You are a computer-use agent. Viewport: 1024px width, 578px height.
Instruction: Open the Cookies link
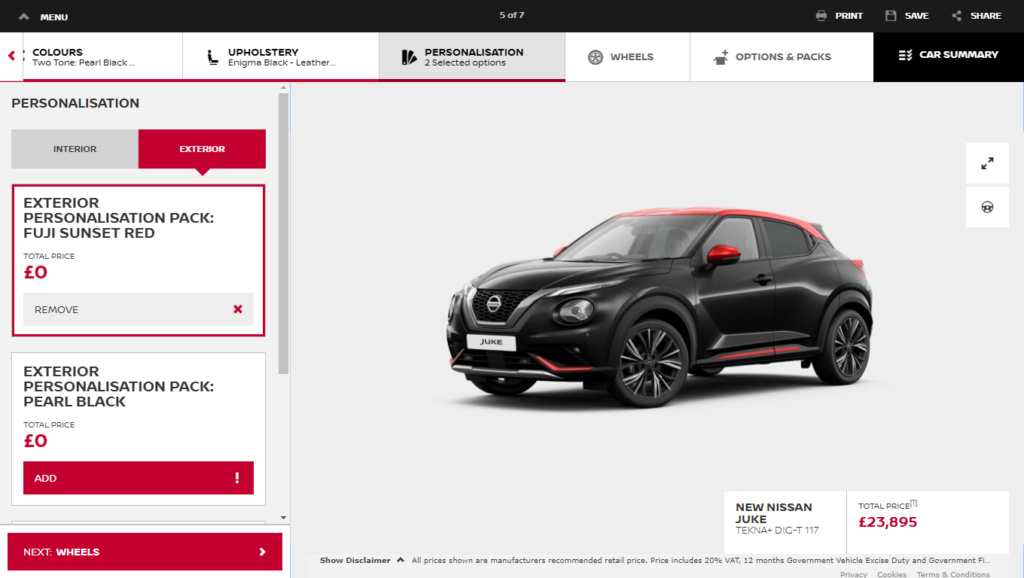point(891,574)
